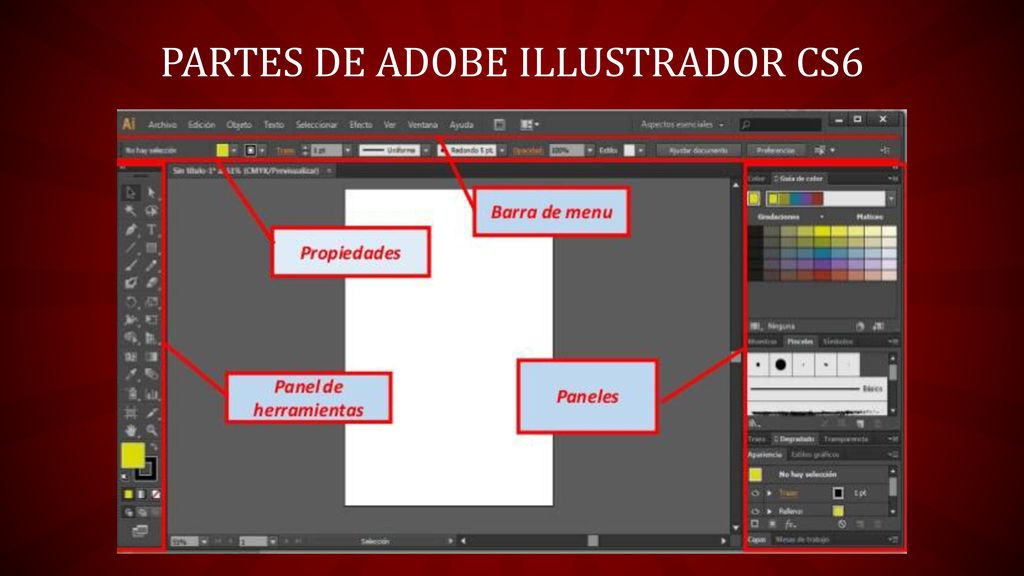1024x576 pixels.
Task: Select the Shape Builder tool
Action: (x=131, y=338)
